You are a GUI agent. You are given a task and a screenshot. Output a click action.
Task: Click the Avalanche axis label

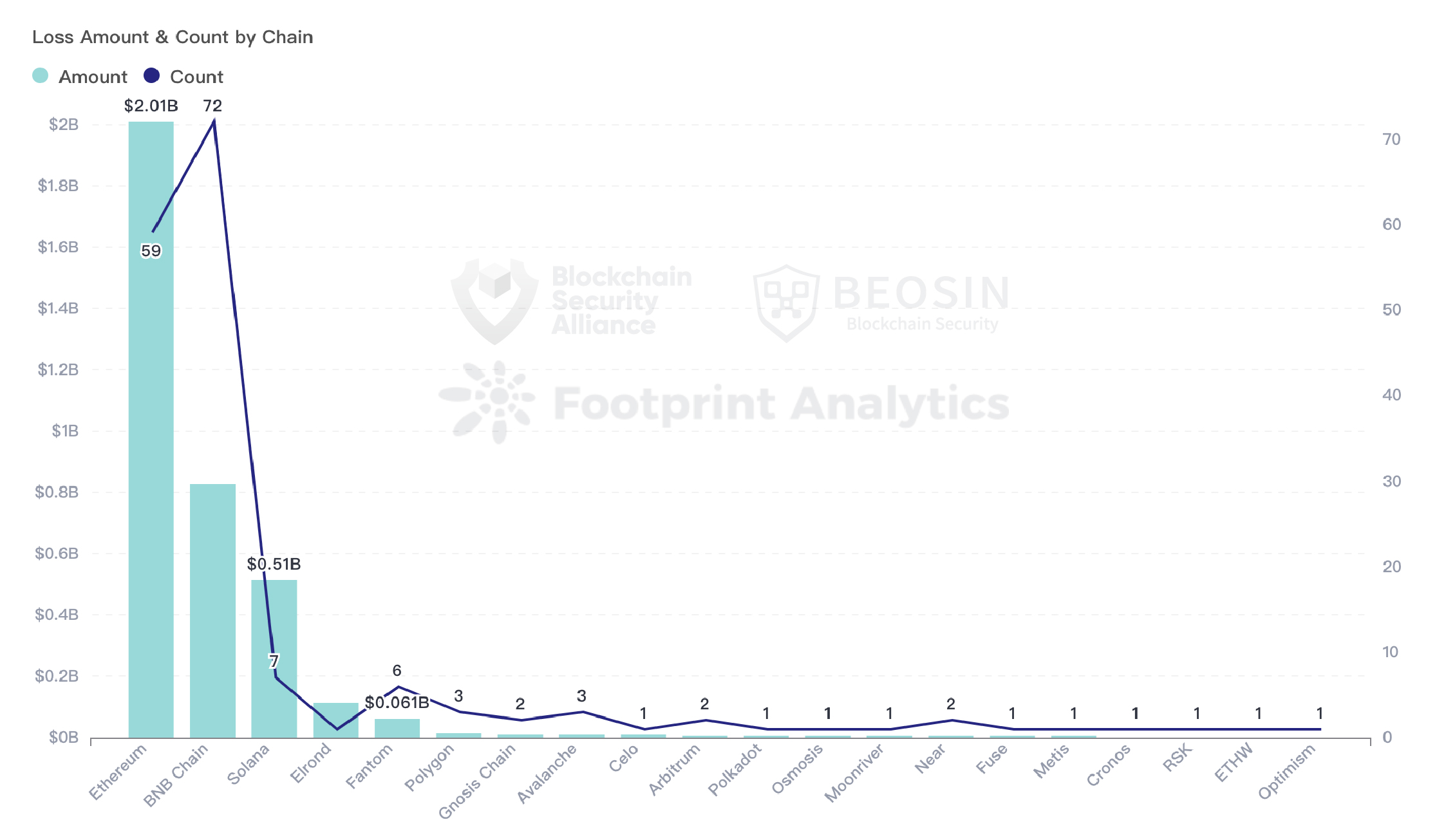coord(547,774)
